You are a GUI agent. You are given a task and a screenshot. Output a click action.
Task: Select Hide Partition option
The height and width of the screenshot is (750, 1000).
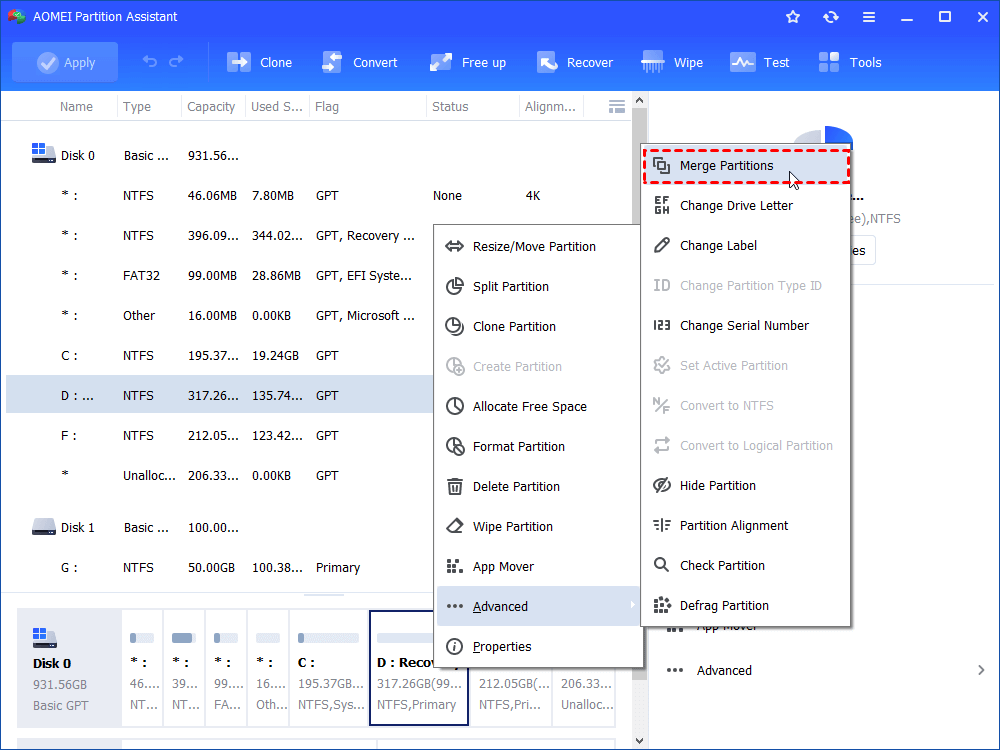(x=746, y=485)
